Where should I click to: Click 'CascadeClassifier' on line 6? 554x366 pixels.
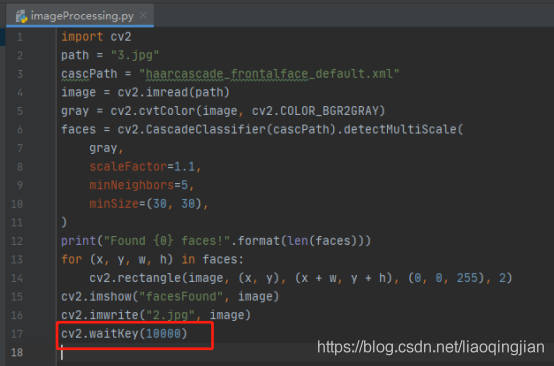click(205, 130)
